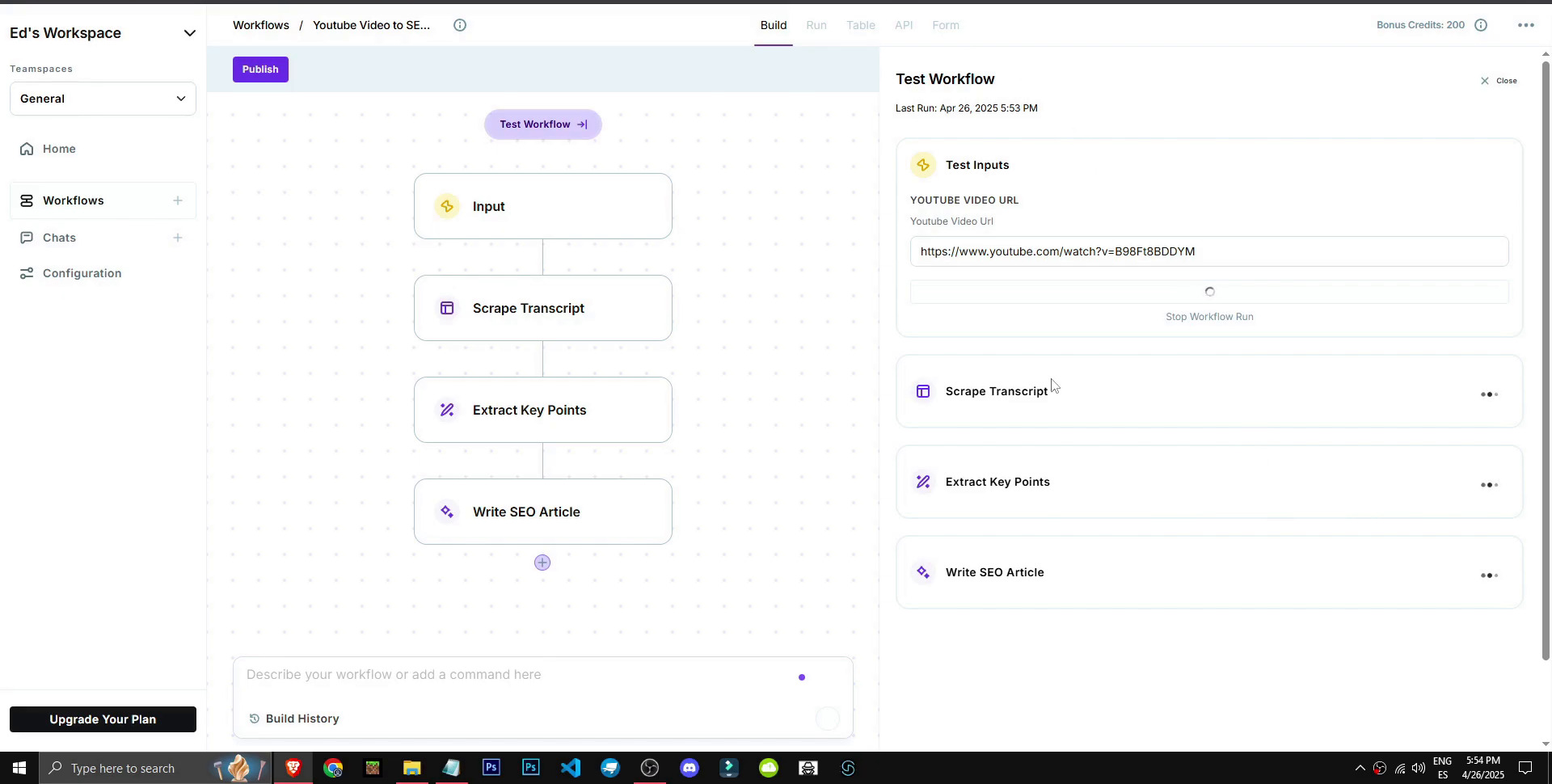Click the workflow command description field

pos(517,675)
